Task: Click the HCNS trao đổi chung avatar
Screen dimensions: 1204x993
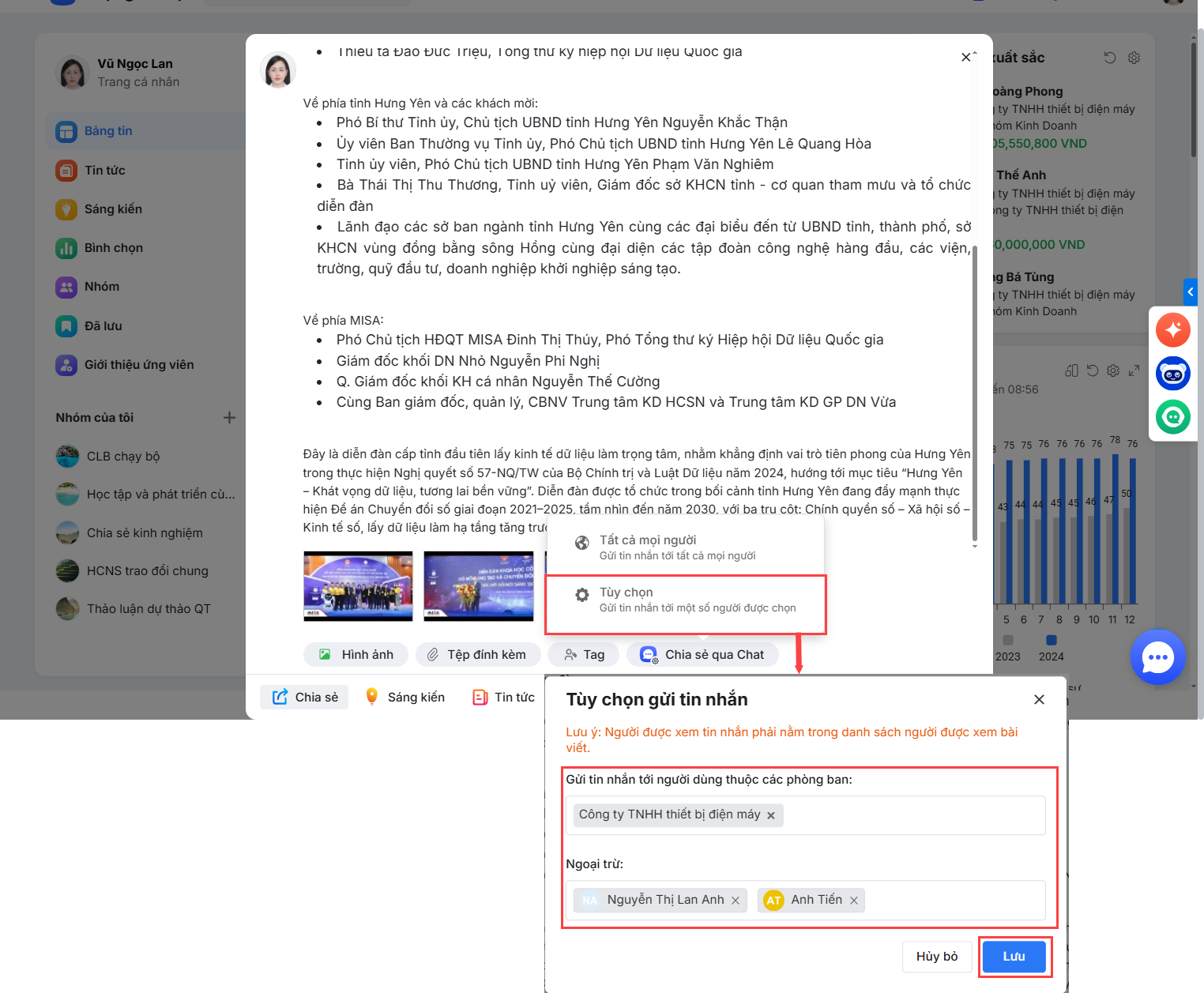Action: [x=68, y=570]
